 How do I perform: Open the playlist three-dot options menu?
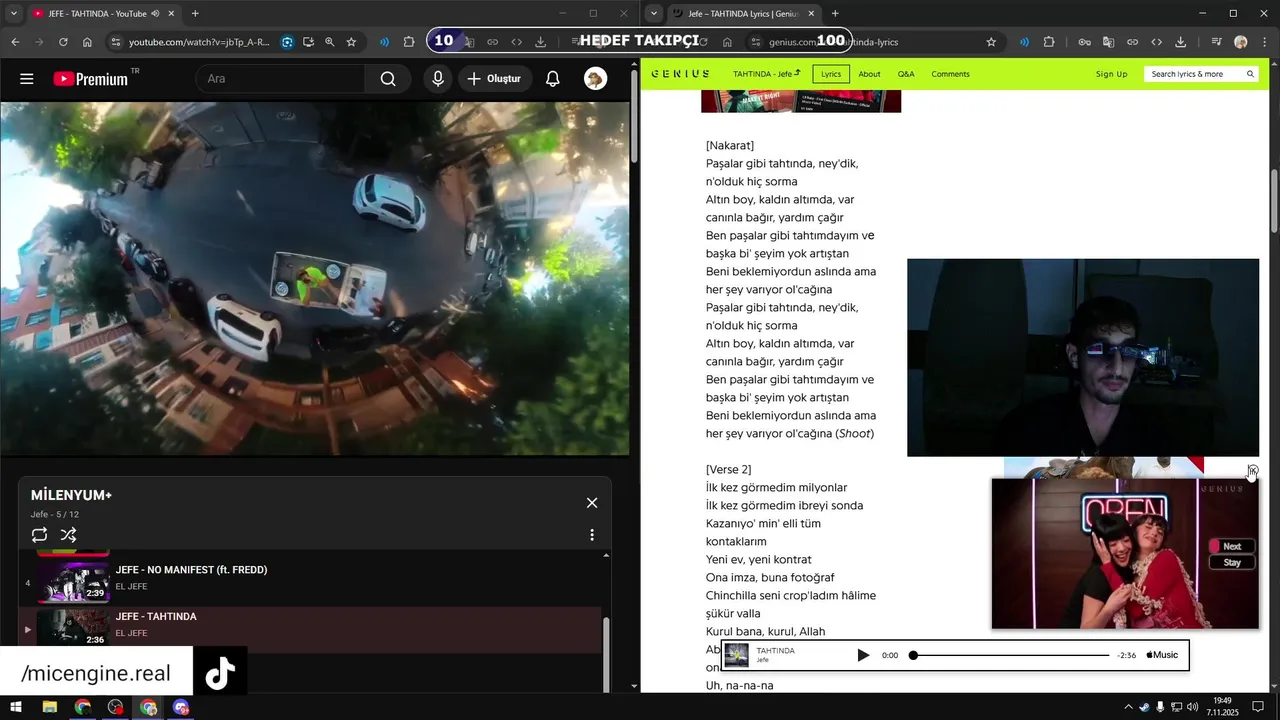(x=592, y=535)
